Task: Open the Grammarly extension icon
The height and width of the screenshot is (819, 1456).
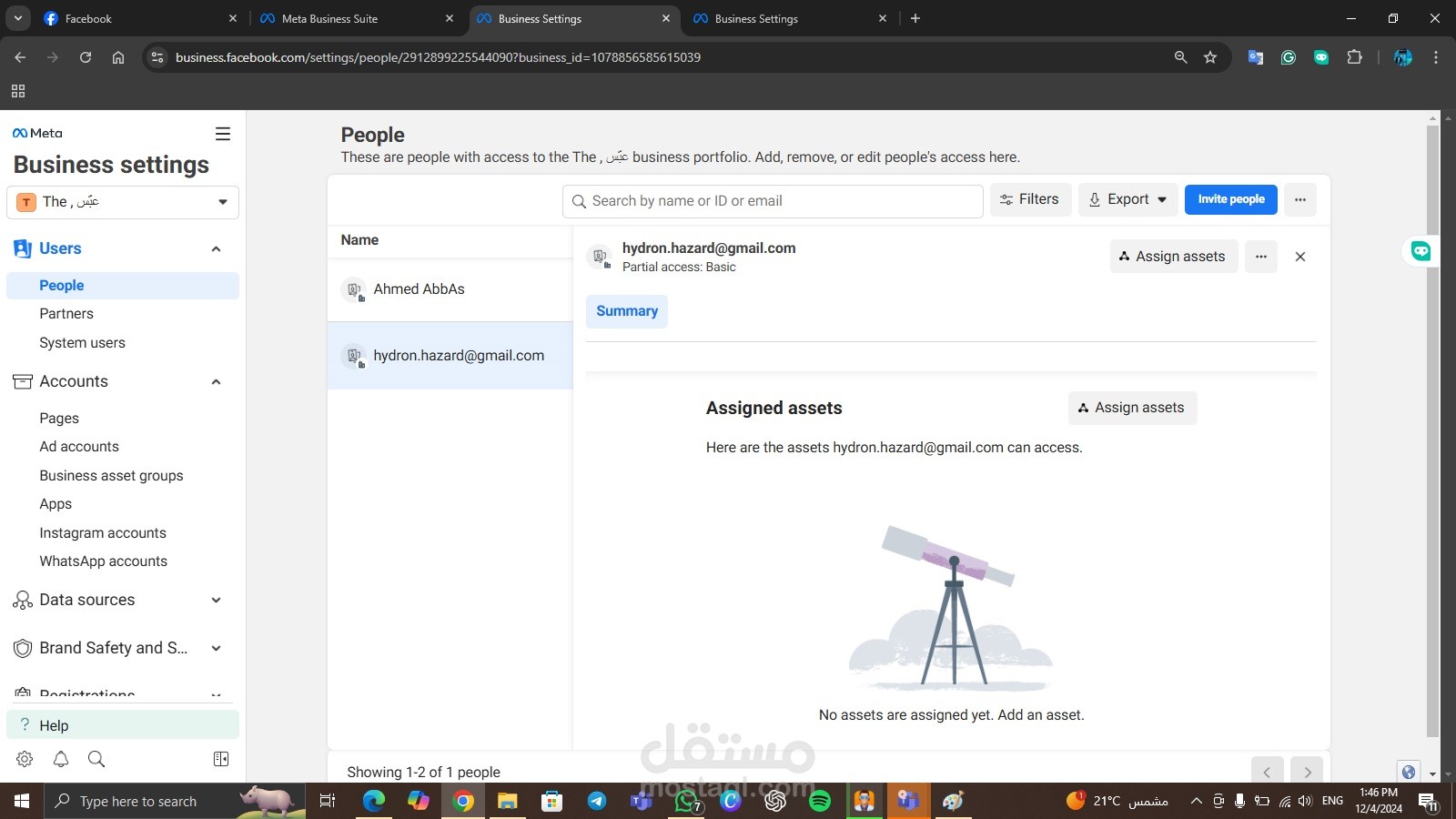Action: coord(1289,57)
